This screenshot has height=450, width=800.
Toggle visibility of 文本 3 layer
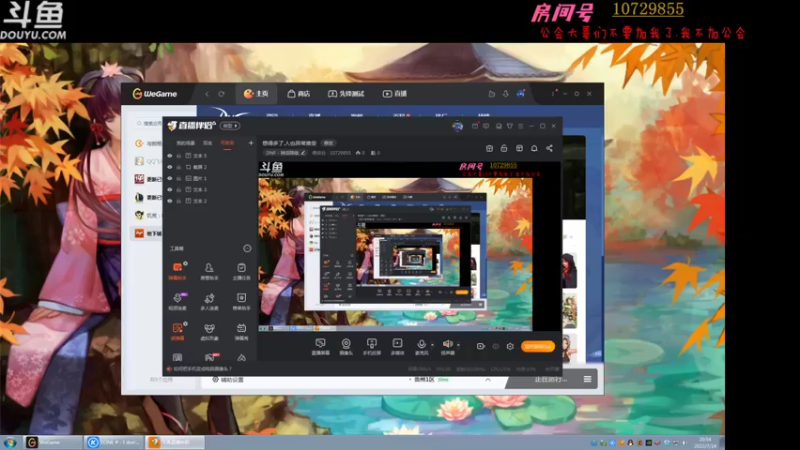[x=170, y=189]
